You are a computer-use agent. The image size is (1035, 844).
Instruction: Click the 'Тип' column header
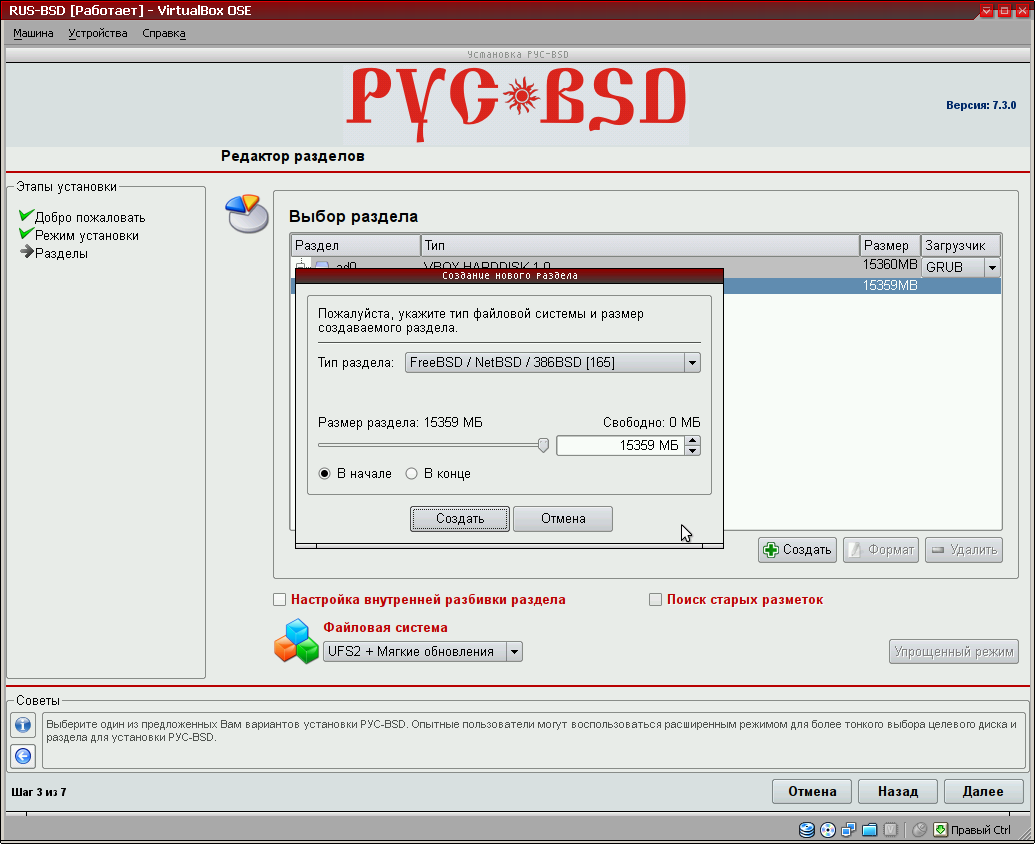pos(640,245)
